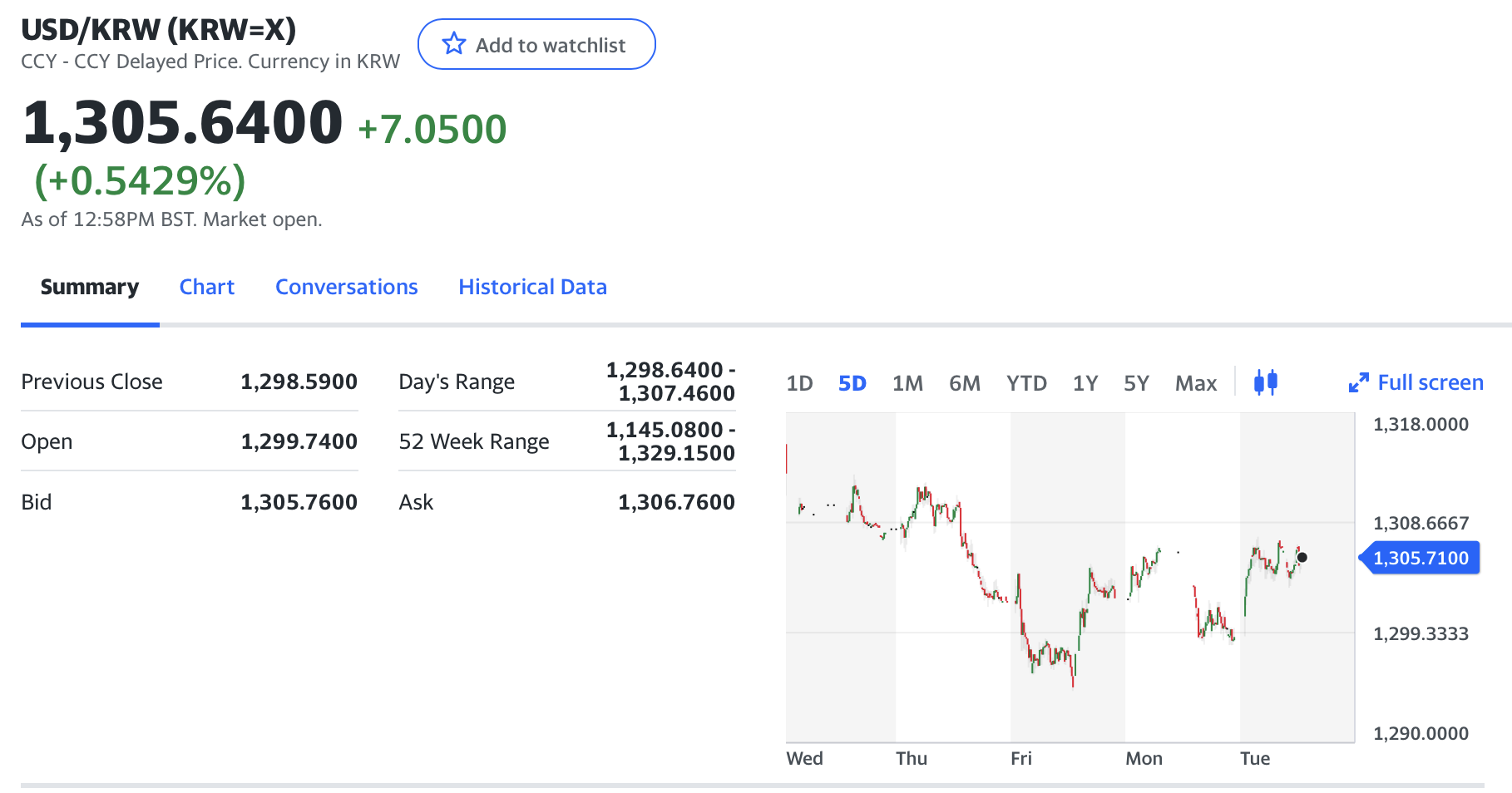This screenshot has height=793, width=1512.
Task: Click the Ask value 1,306.7600
Action: click(677, 502)
